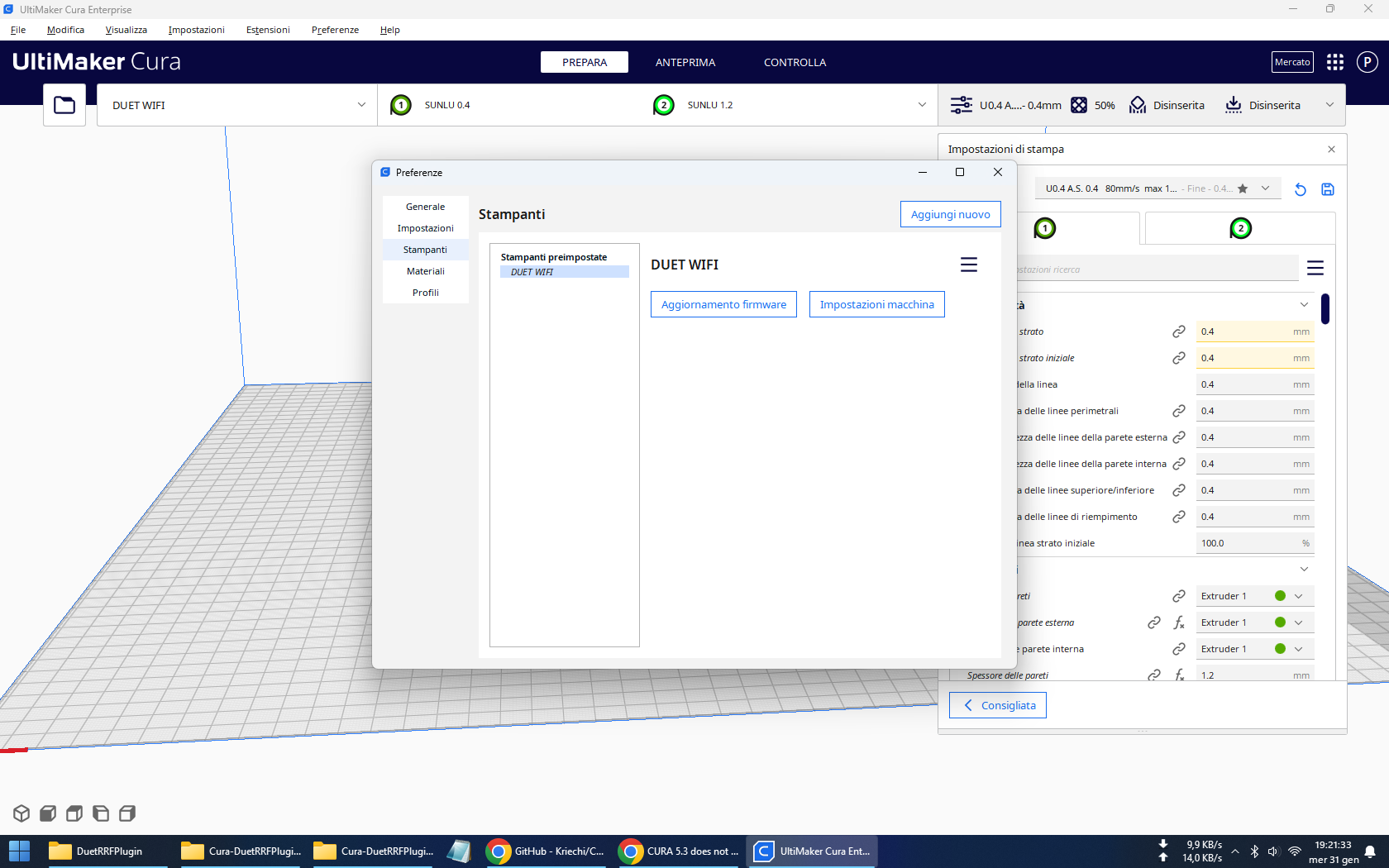Collapse the quality settings section chevron

click(1304, 305)
